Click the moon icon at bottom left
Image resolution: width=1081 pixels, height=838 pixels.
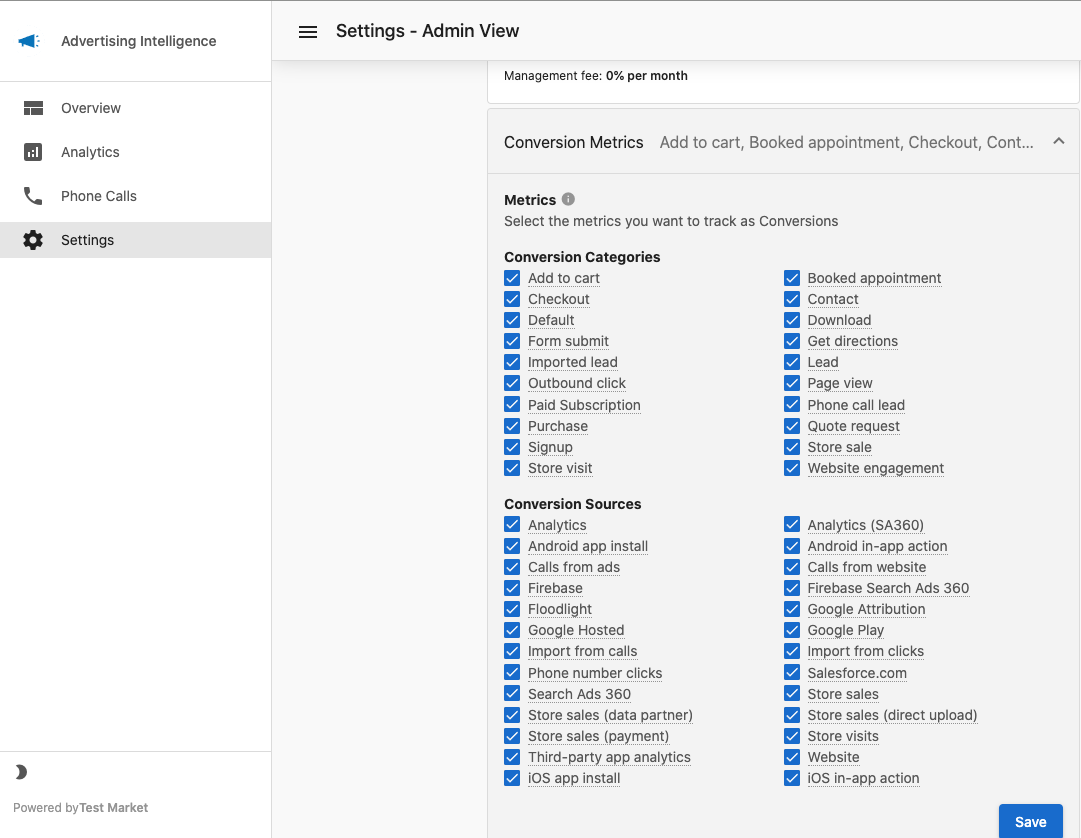coord(21,772)
